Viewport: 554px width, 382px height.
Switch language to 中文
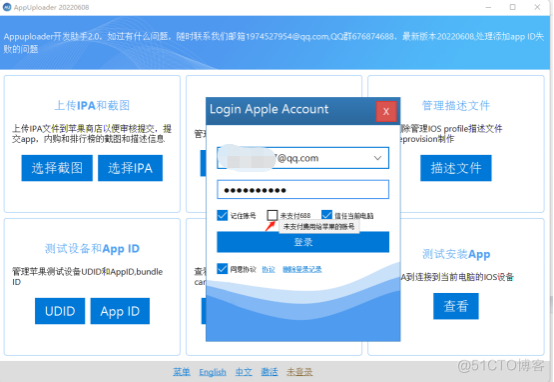pyautogui.click(x=244, y=372)
